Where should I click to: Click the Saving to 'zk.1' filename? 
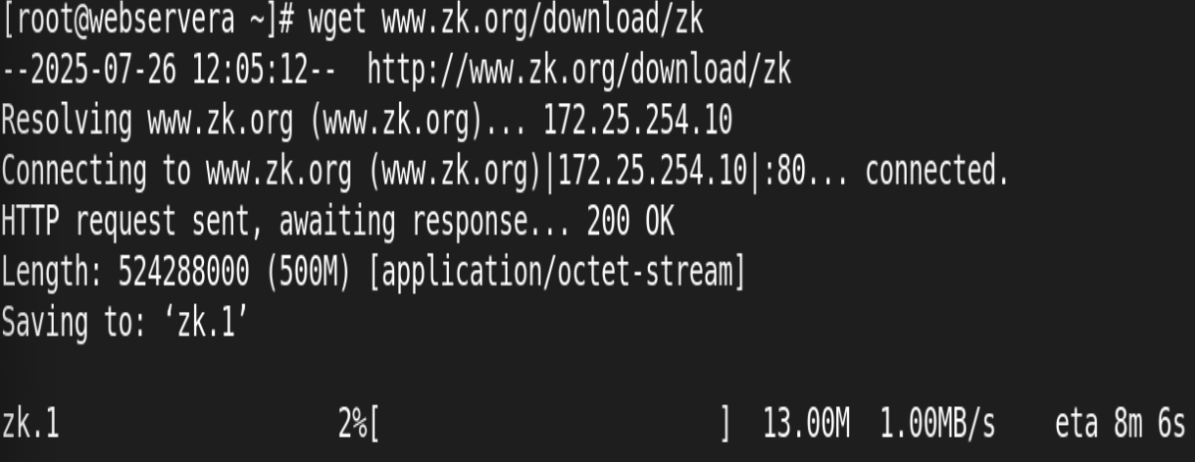206,324
